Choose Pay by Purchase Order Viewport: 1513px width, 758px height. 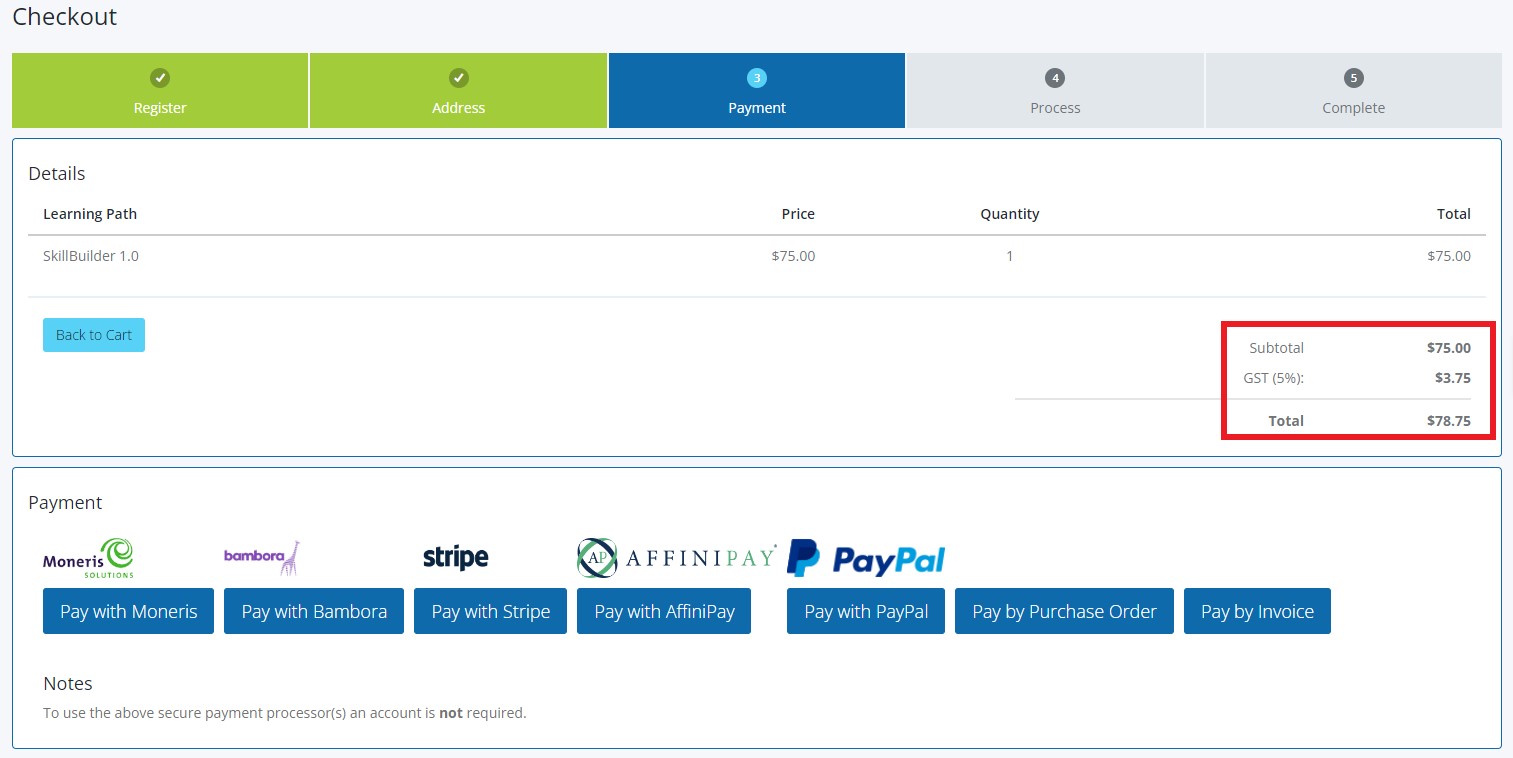pos(1064,611)
